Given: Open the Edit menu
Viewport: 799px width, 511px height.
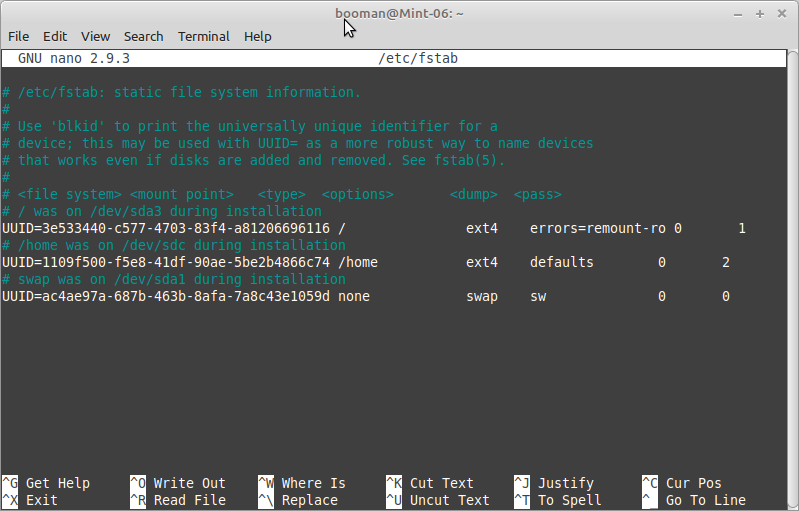Looking at the screenshot, I should click(x=55, y=36).
